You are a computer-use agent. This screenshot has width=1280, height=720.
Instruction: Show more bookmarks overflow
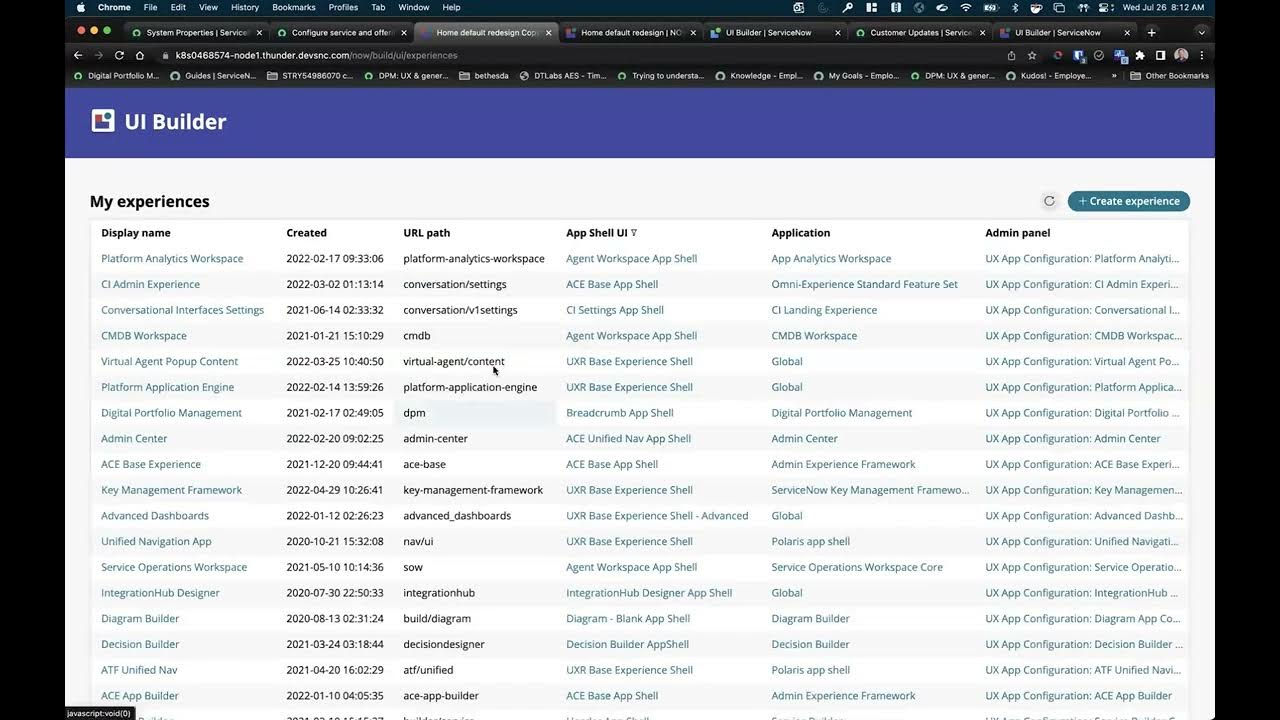(x=1114, y=75)
